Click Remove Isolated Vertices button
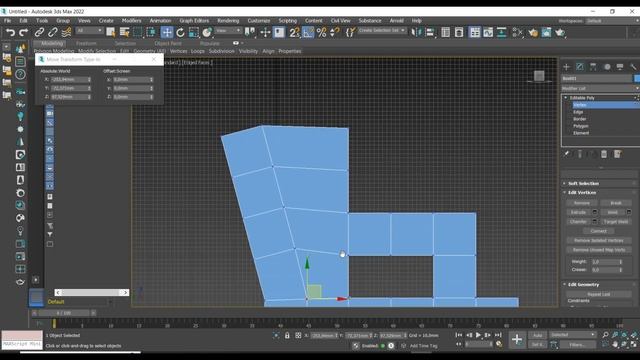 point(598,240)
